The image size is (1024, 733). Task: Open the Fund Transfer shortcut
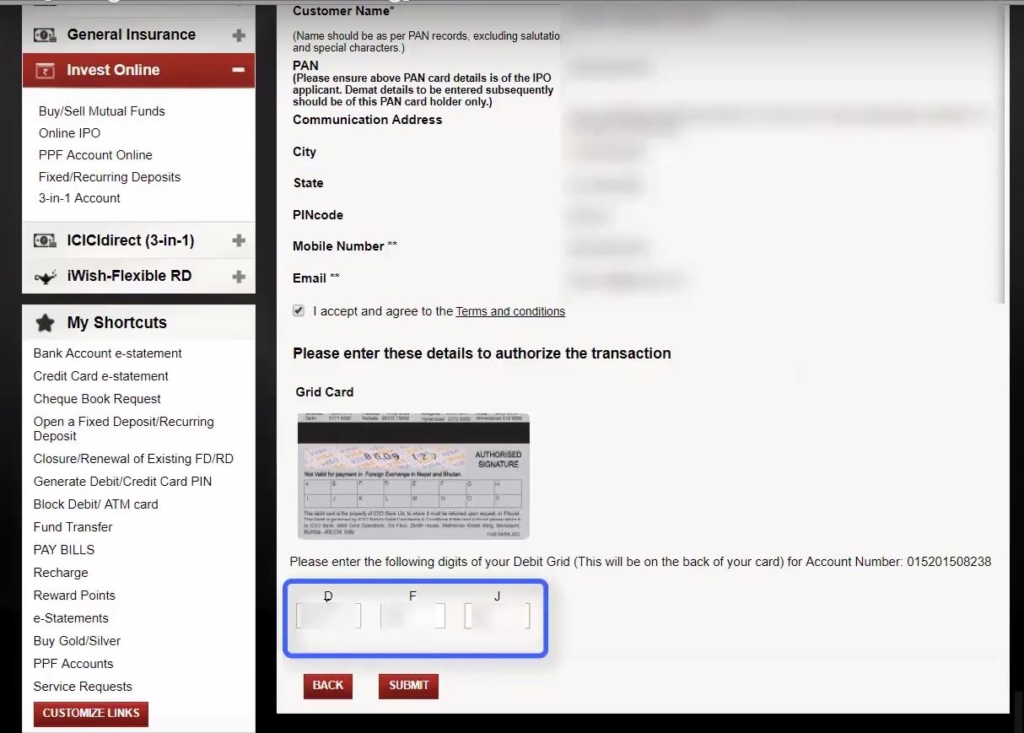pyautogui.click(x=72, y=527)
